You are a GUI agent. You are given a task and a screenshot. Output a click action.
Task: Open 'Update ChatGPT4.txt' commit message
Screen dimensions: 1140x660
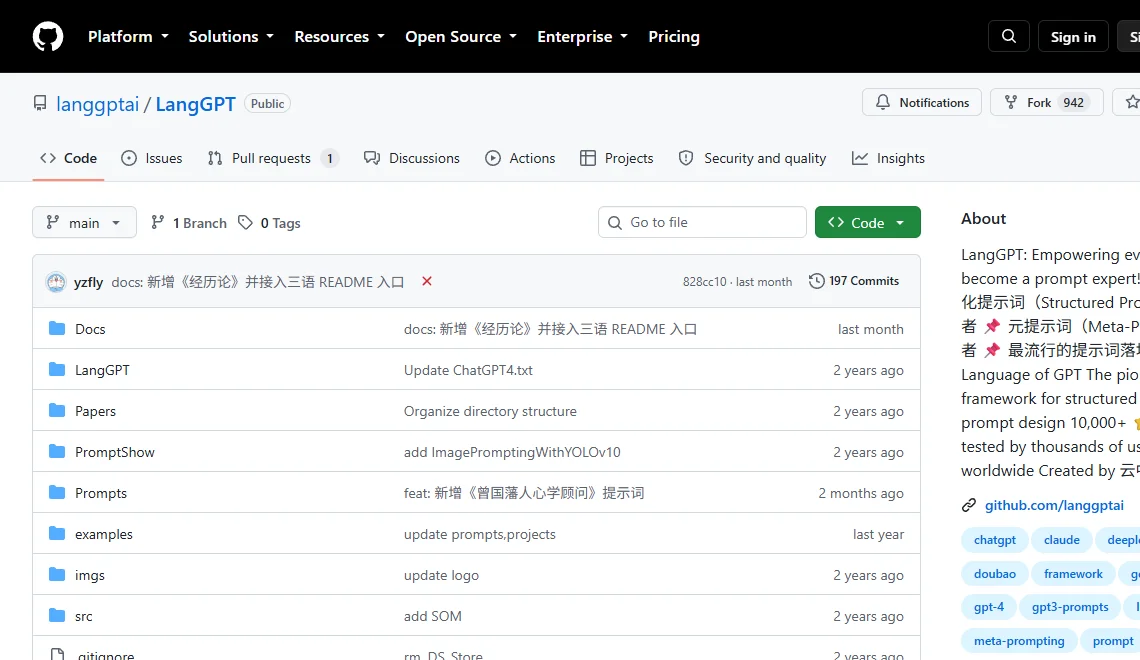[468, 370]
